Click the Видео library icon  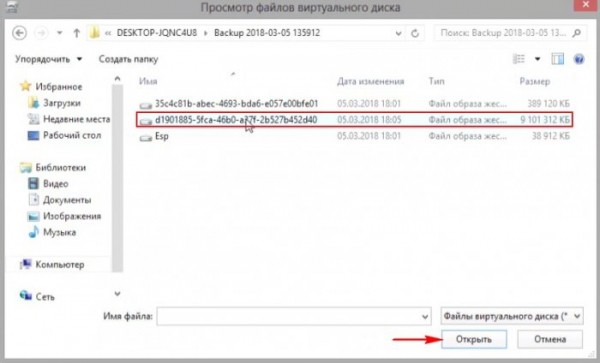click(x=34, y=184)
